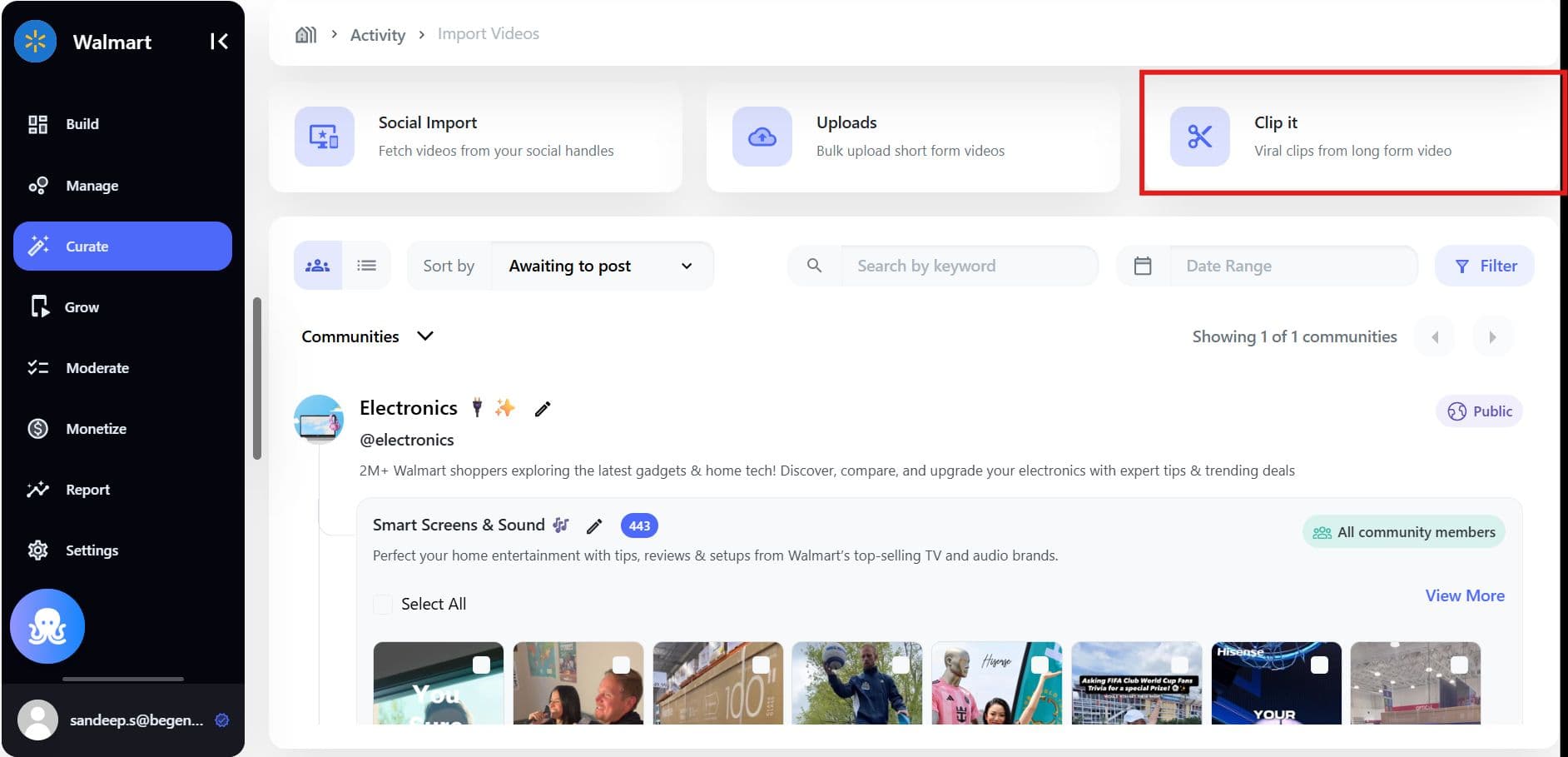Tick checkbox on store ceiling video
Screen dimensions: 1568x757
(1459, 665)
